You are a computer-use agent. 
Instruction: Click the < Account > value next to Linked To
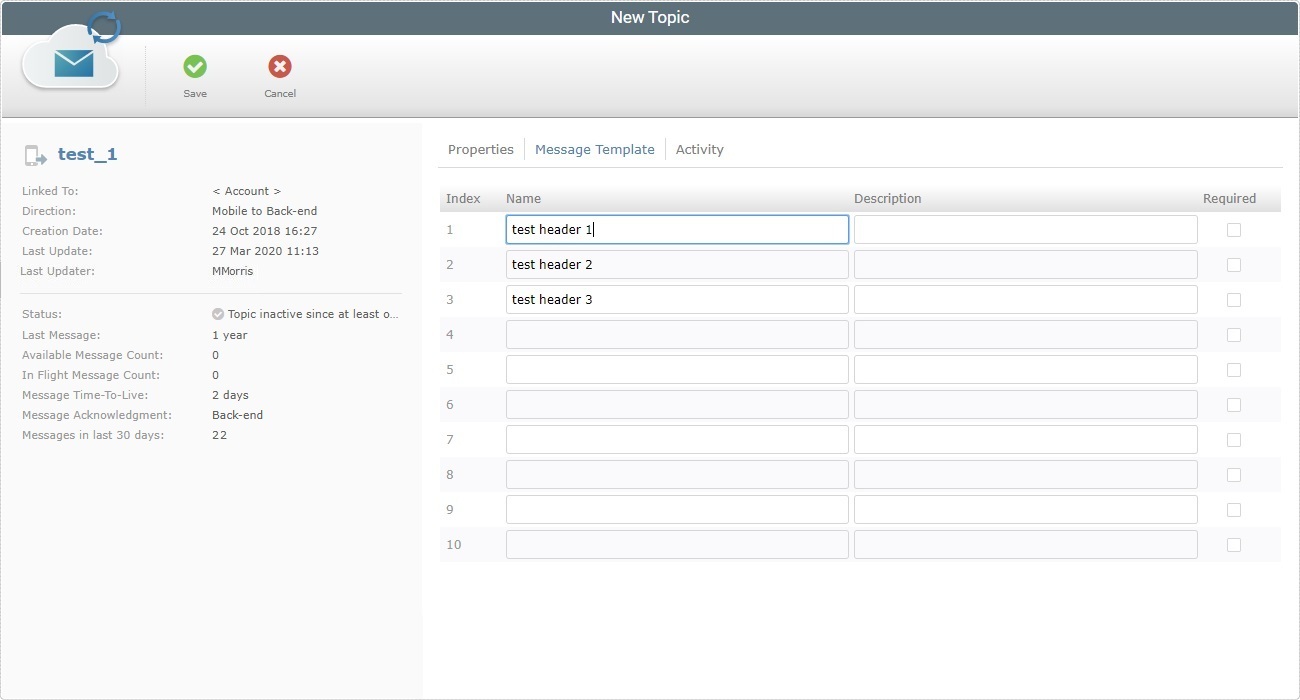click(x=246, y=190)
